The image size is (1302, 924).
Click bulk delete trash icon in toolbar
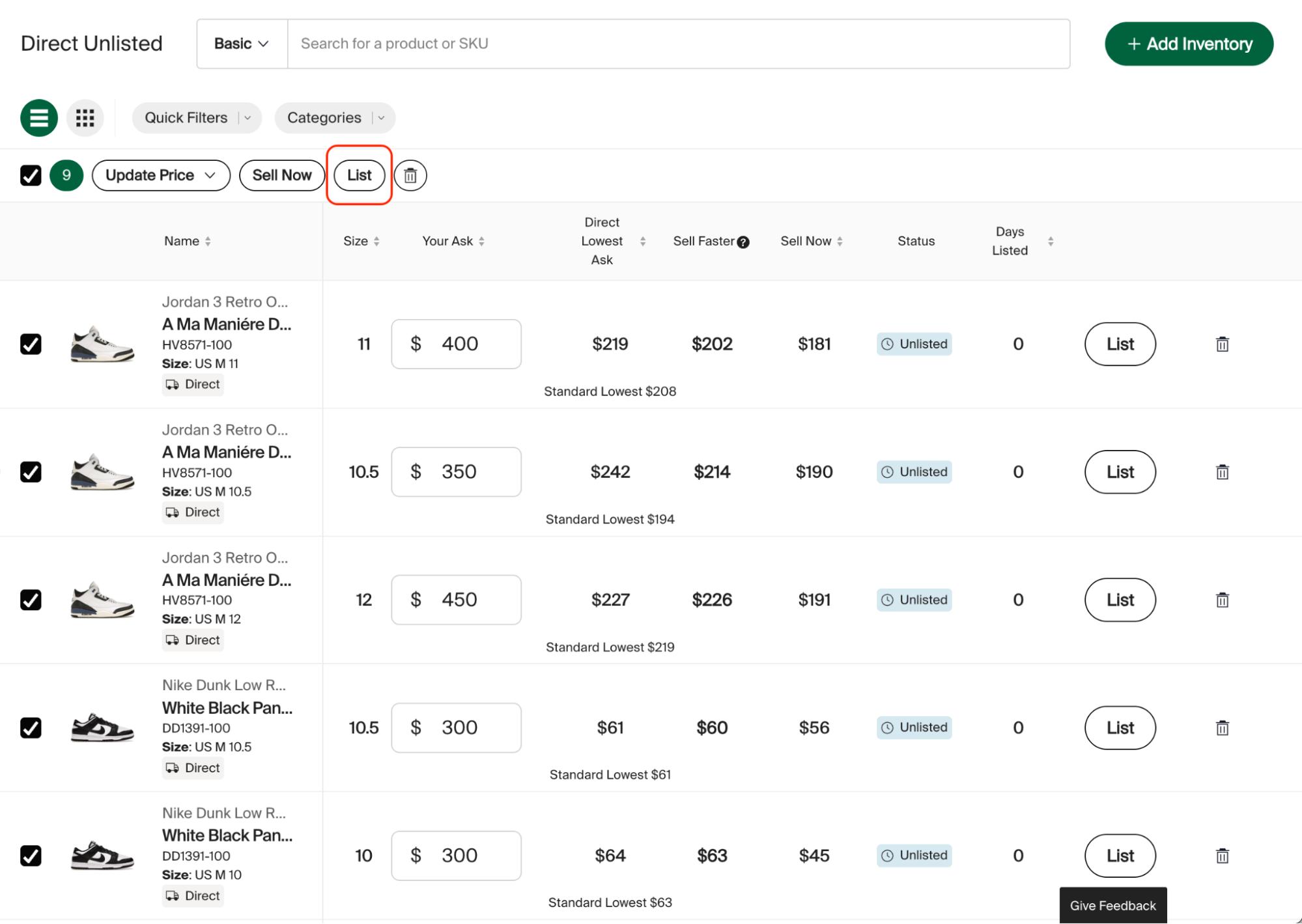(410, 175)
